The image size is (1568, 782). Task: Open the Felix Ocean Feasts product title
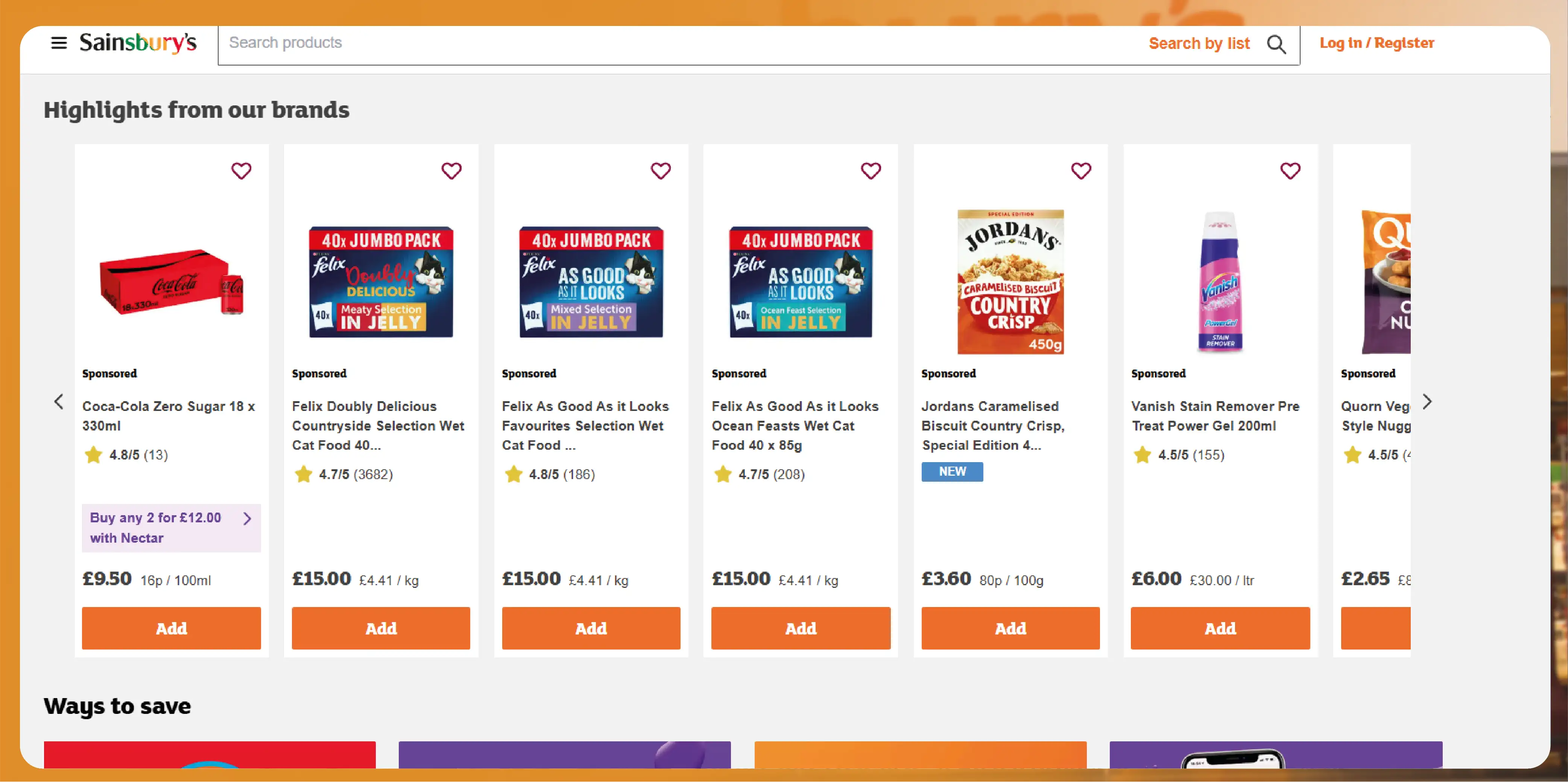[795, 425]
